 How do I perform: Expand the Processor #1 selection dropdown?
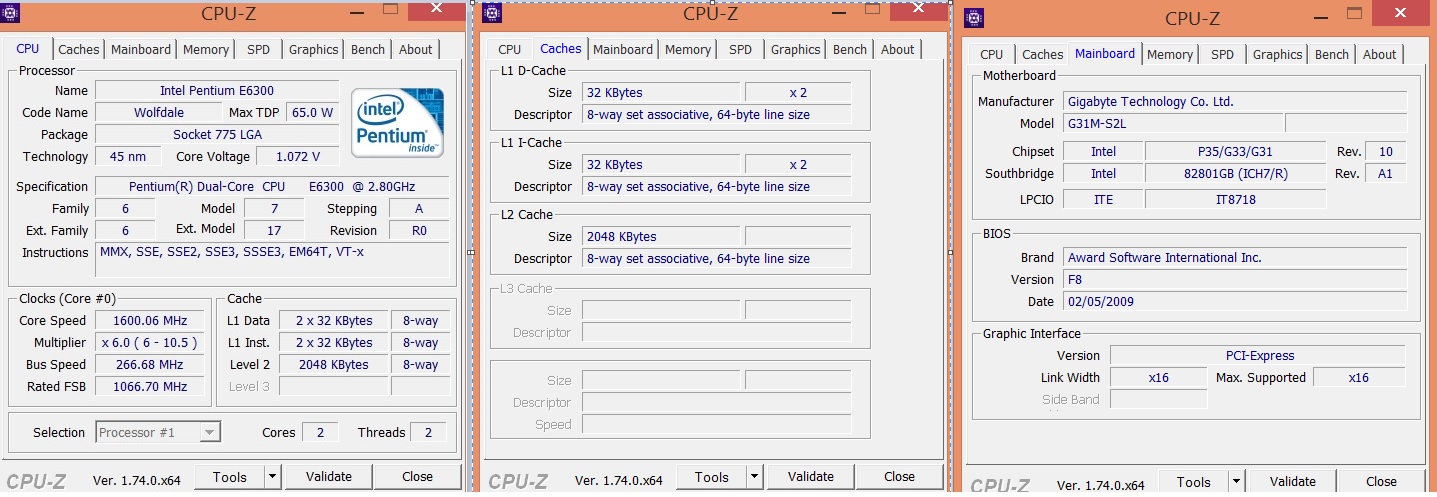pos(209,432)
